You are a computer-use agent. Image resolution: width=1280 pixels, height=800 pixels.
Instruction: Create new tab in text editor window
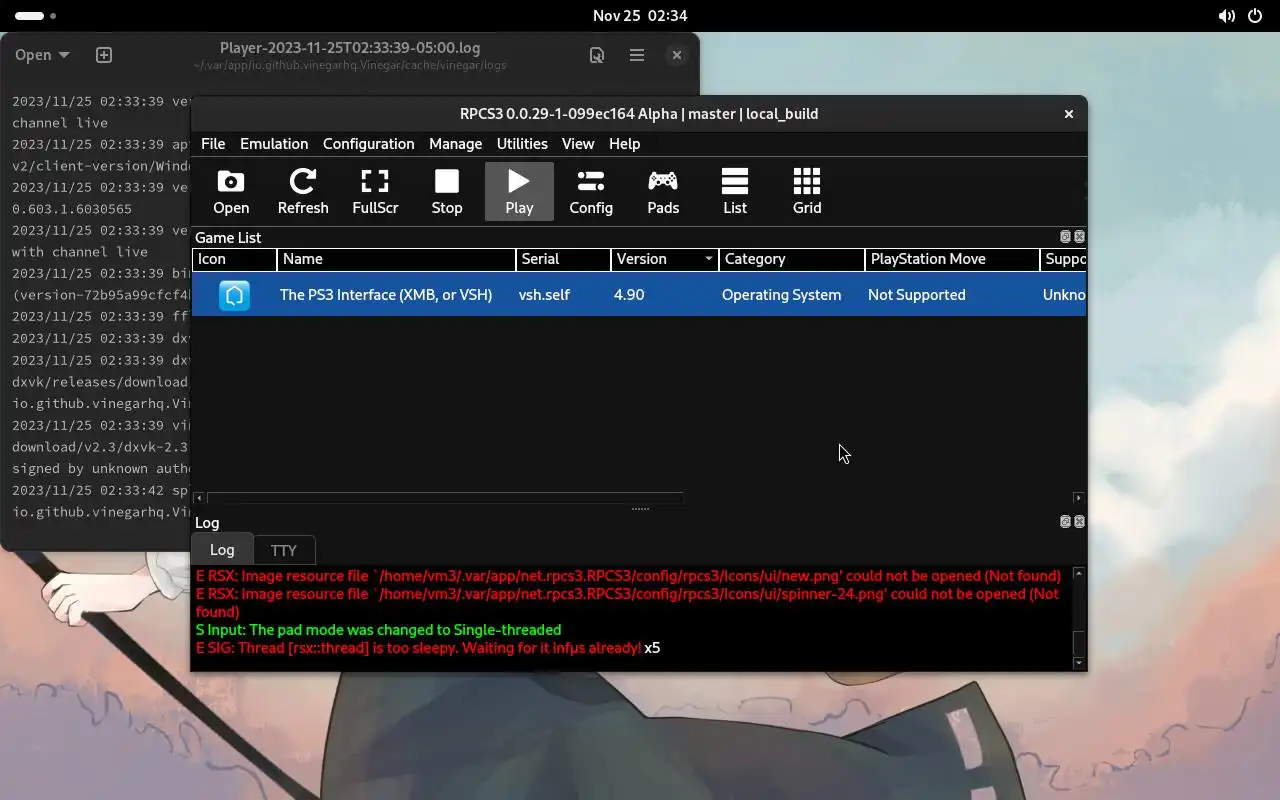[104, 55]
